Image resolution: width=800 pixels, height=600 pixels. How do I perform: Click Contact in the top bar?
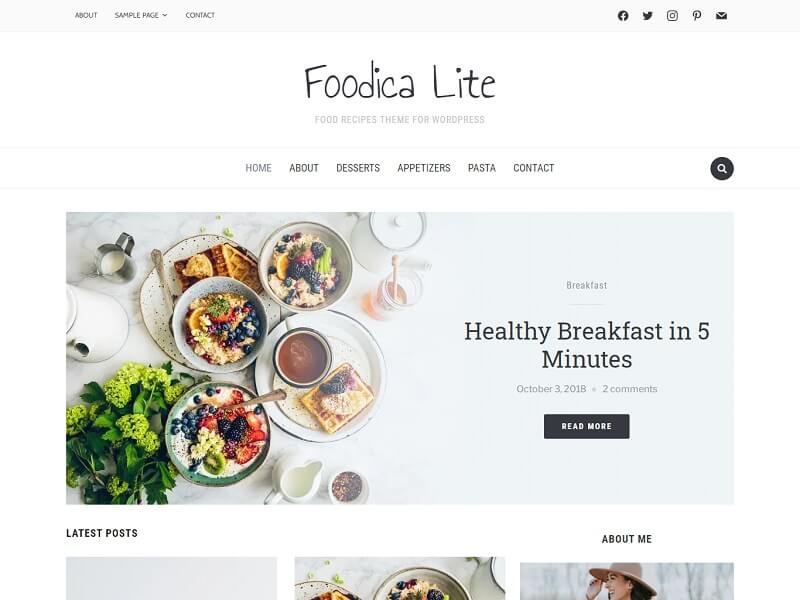(x=200, y=15)
